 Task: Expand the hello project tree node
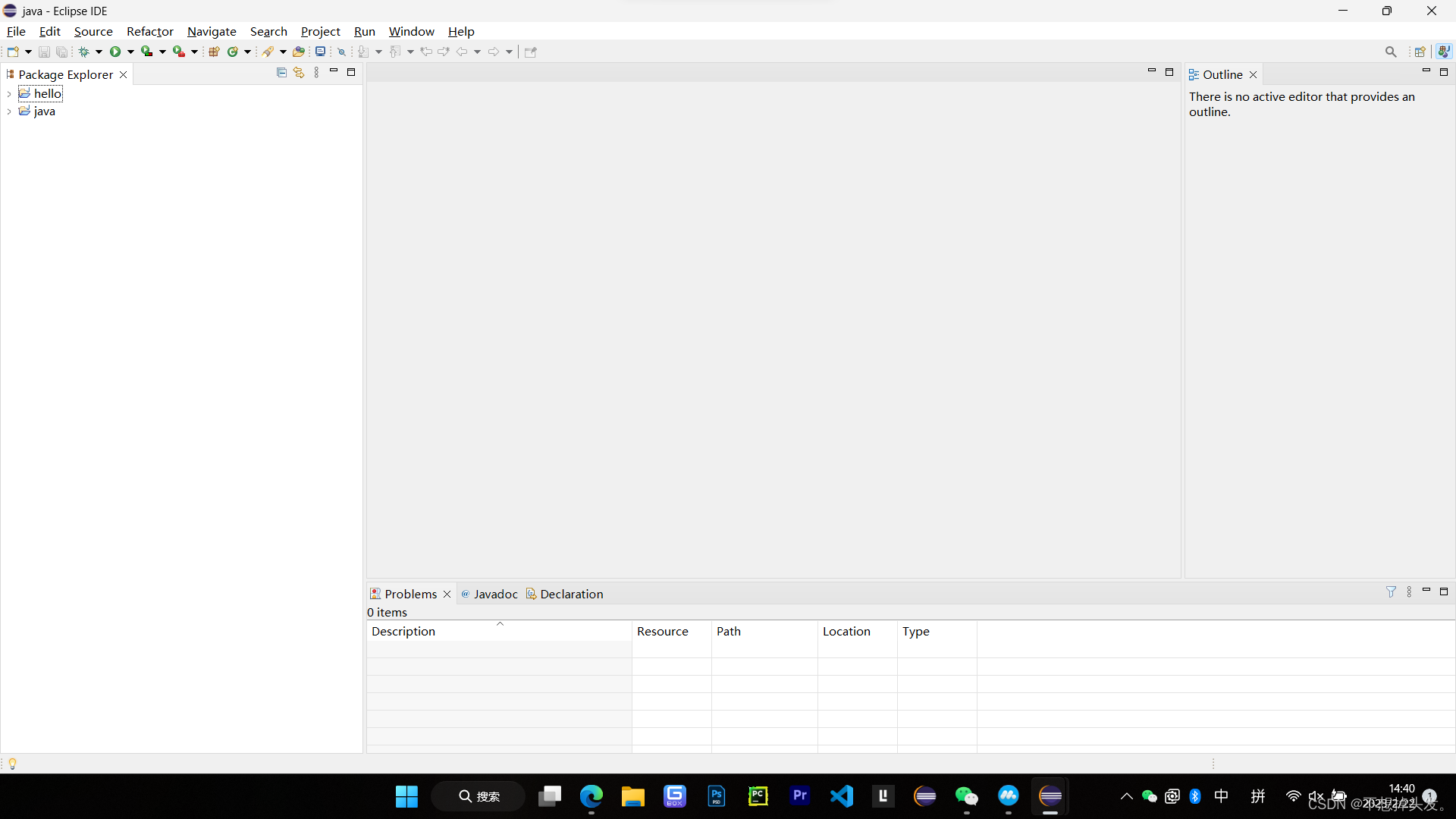pyautogui.click(x=9, y=94)
